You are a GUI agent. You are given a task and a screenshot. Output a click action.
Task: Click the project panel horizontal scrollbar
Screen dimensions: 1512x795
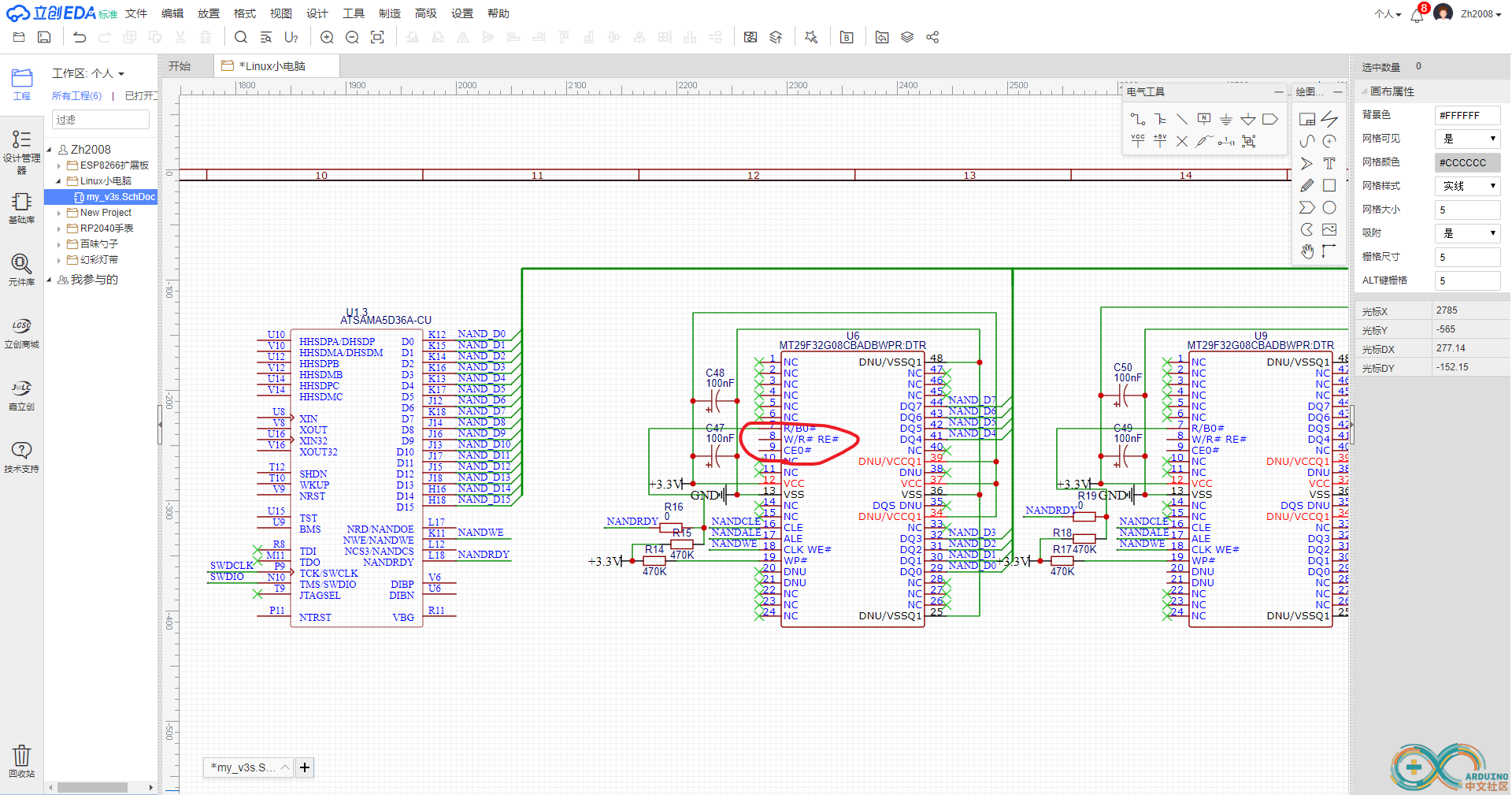click(92, 787)
